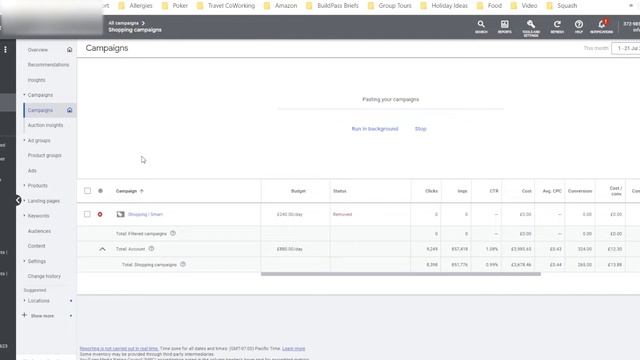The image size is (640, 360).
Task: Open Product groups page
Action: [44, 156]
